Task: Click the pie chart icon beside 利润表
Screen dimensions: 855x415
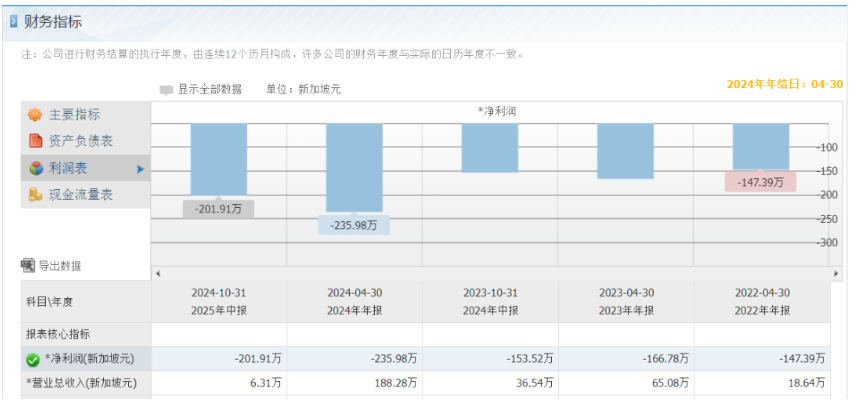Action: pyautogui.click(x=35, y=168)
